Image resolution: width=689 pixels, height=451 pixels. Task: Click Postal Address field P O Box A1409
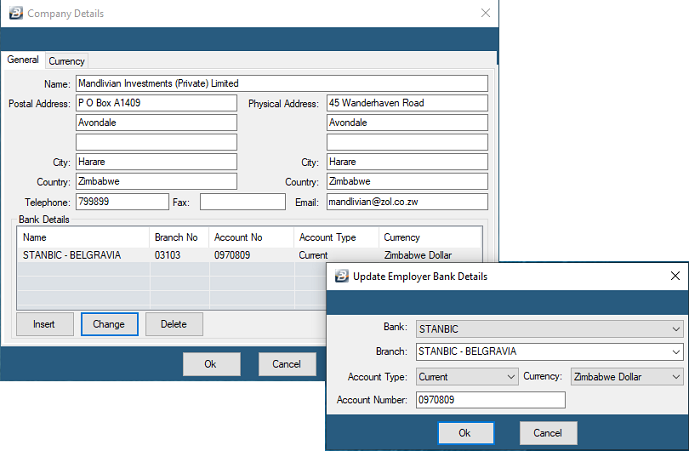point(156,103)
